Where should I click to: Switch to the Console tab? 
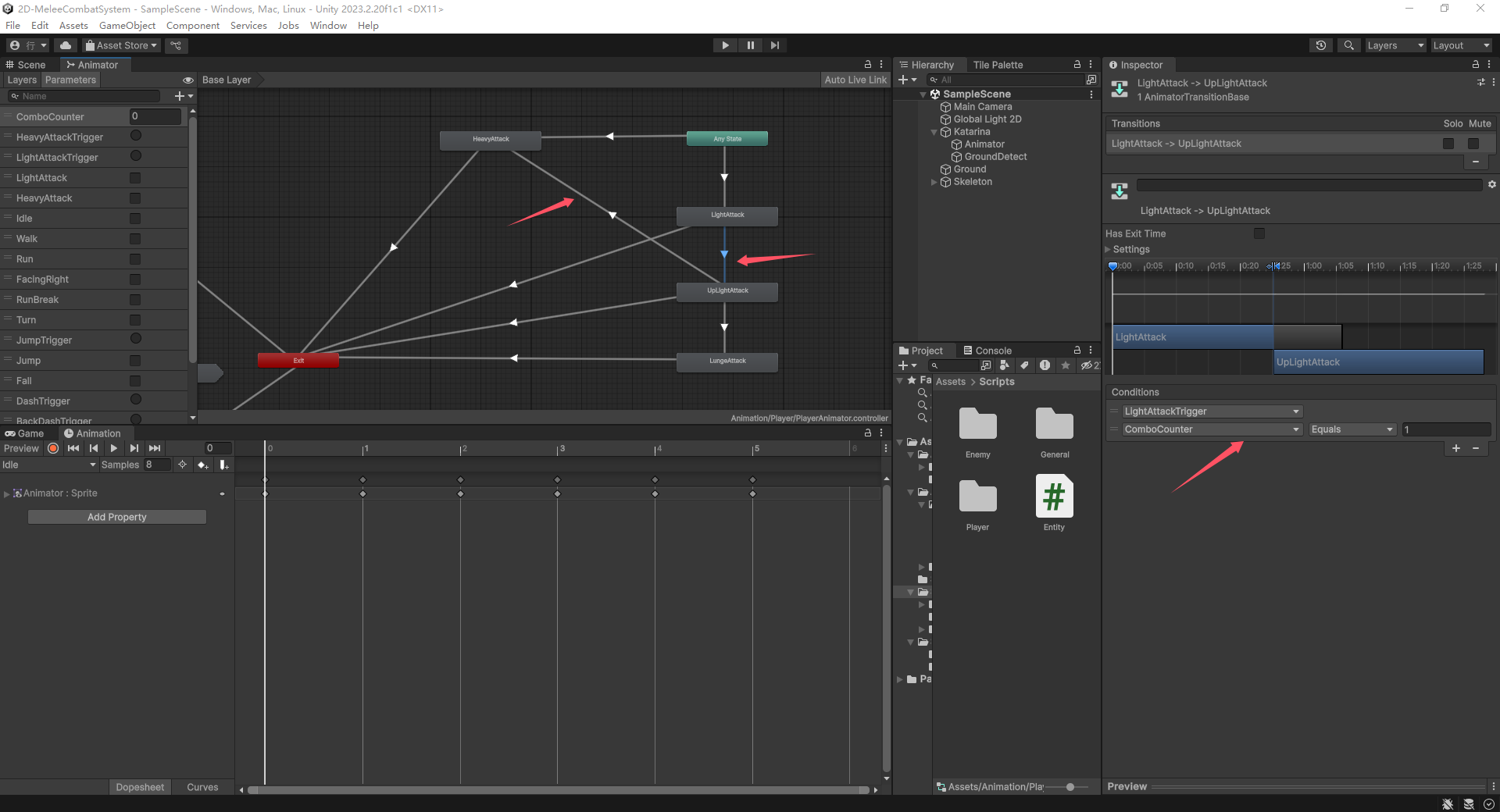click(x=987, y=351)
